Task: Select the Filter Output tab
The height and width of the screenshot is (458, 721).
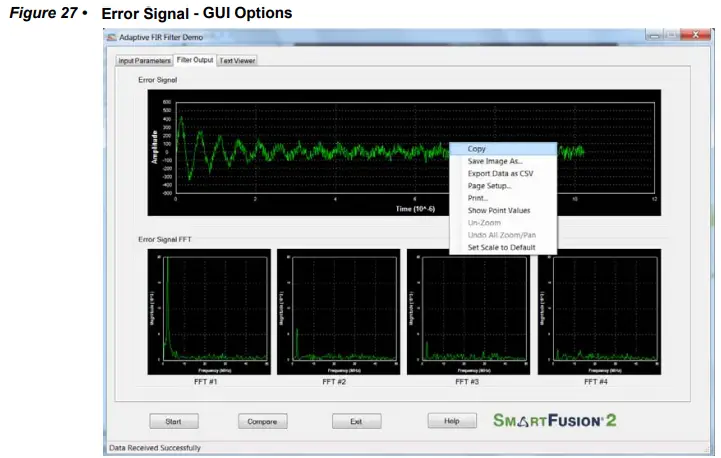Action: pos(195,60)
